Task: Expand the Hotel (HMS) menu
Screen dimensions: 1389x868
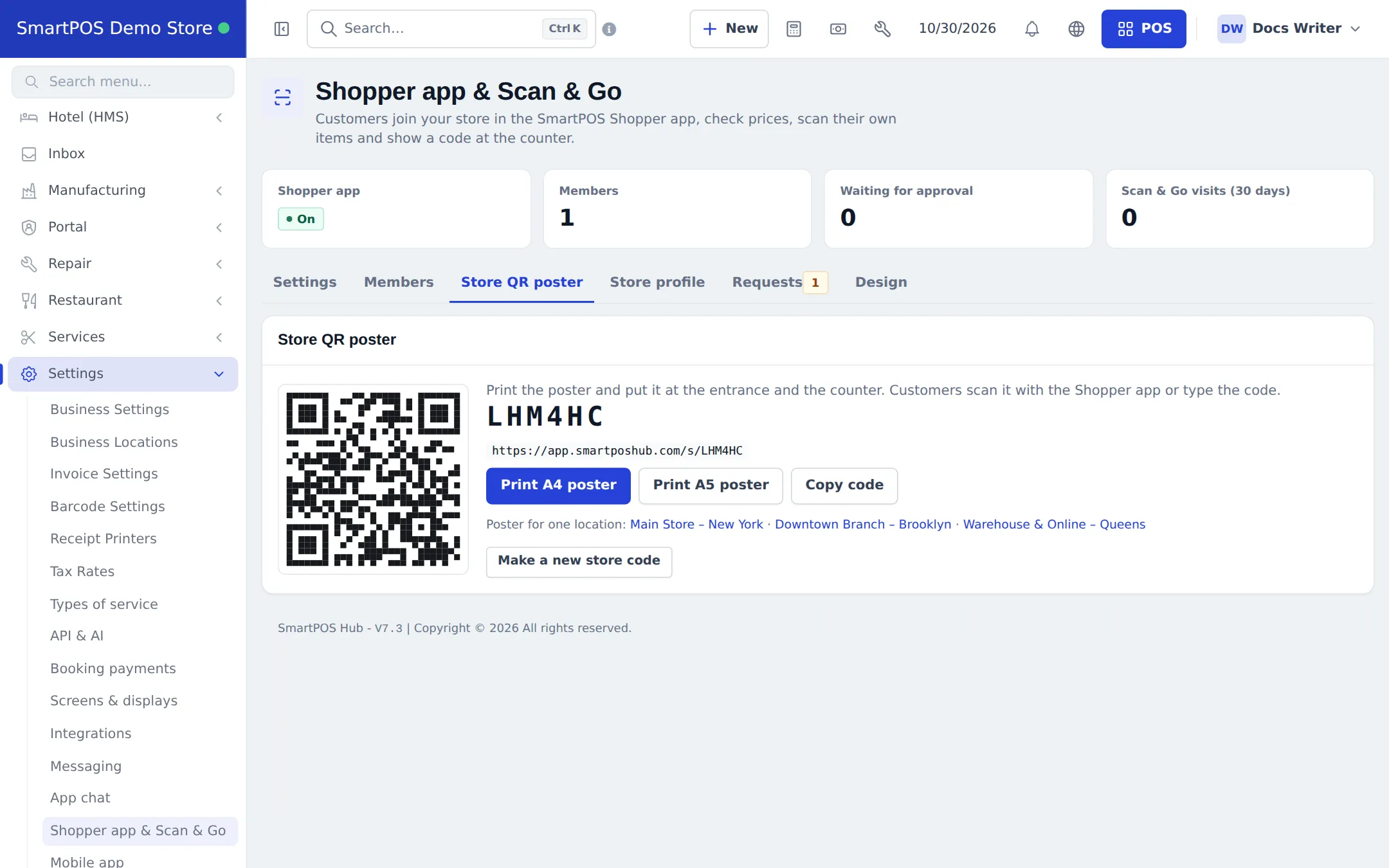Action: coord(123,117)
